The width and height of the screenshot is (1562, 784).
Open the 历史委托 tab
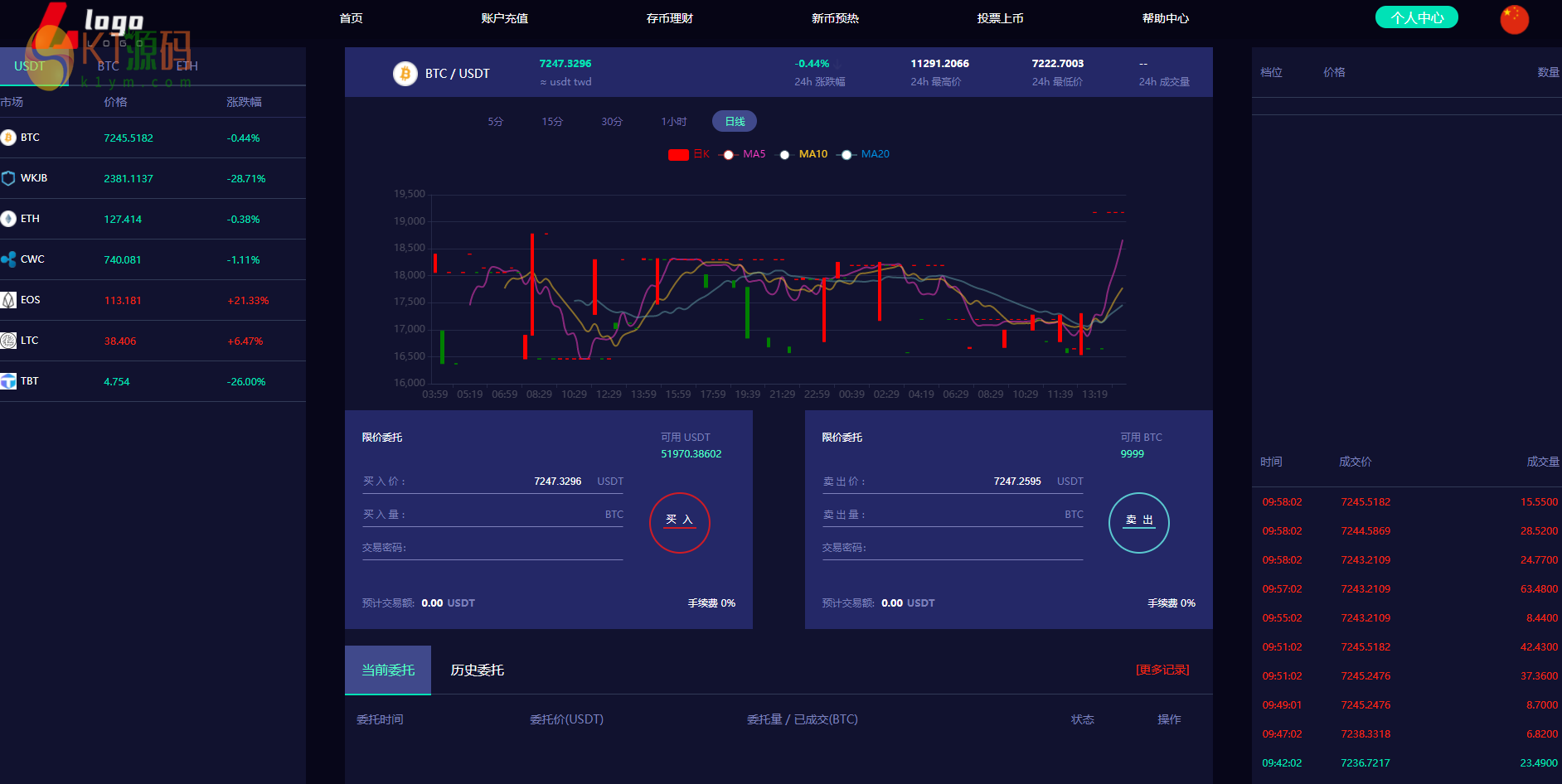point(478,670)
